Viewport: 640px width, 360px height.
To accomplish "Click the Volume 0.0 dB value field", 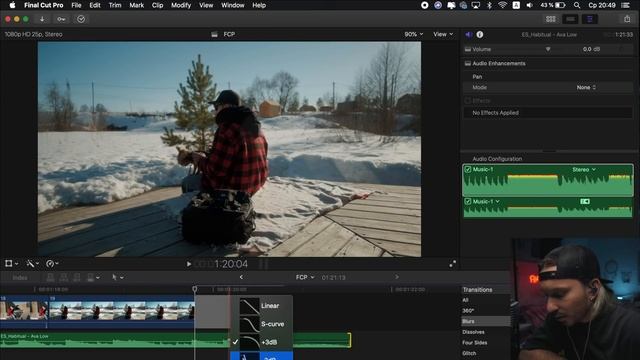I will tap(591, 49).
